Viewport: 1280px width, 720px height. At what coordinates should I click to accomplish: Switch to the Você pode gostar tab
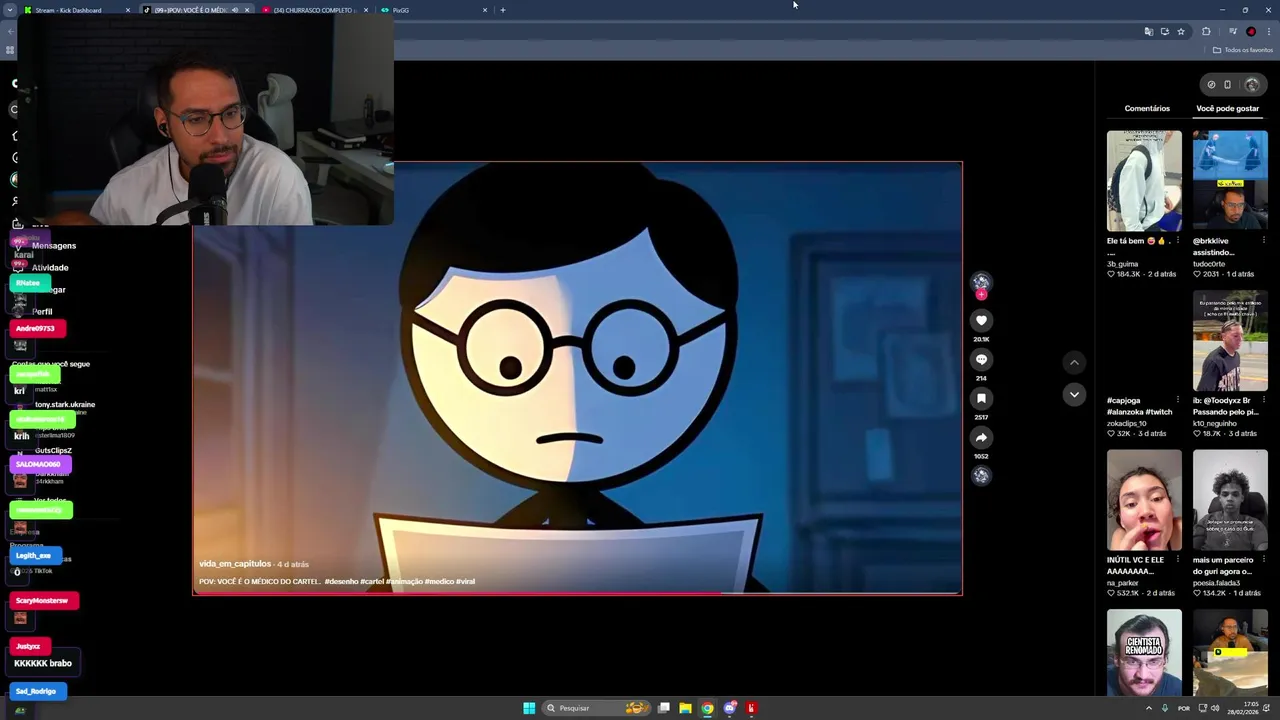coord(1227,108)
